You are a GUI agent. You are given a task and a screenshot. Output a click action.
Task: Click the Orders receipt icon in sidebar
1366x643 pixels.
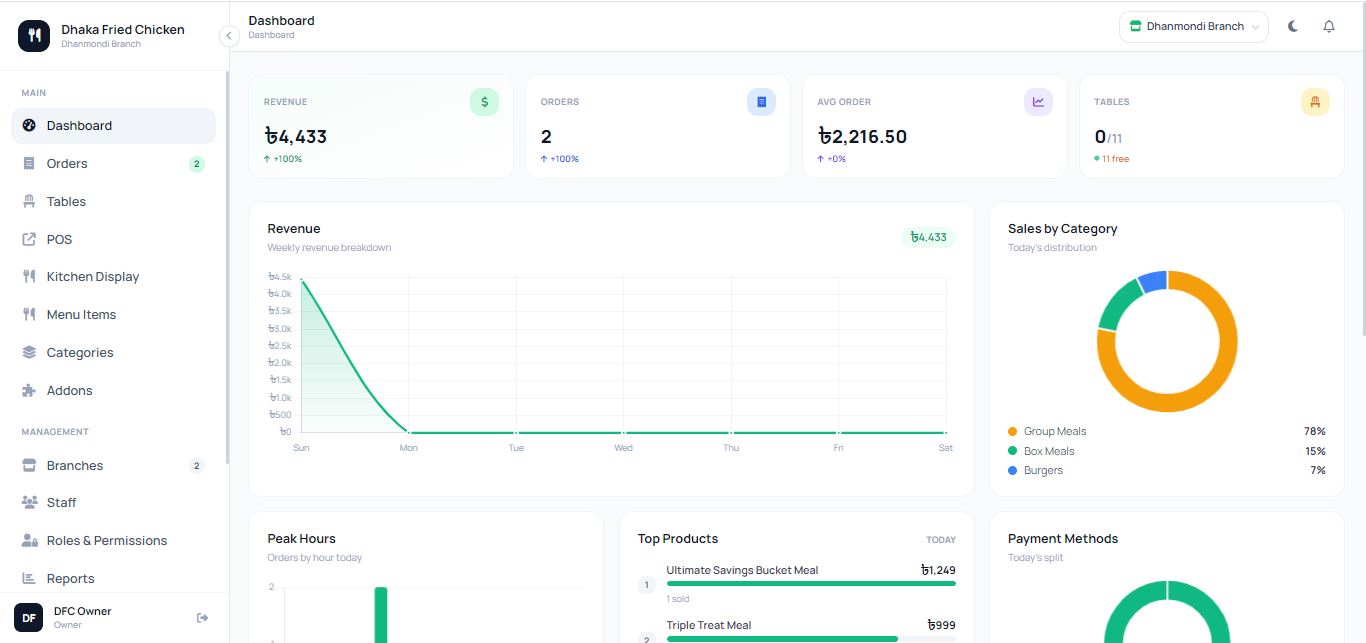pyautogui.click(x=29, y=164)
